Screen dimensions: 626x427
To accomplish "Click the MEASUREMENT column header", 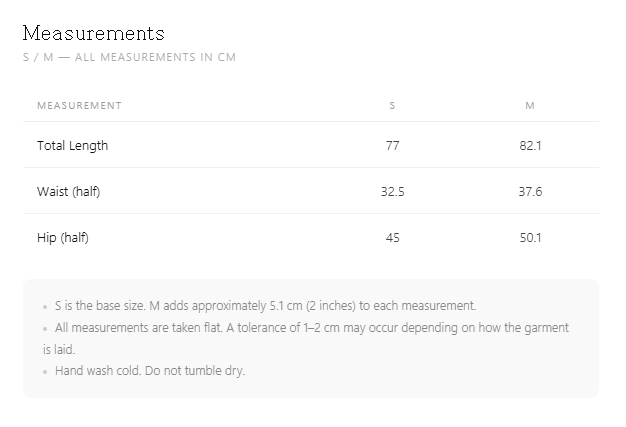I will 79,106.
